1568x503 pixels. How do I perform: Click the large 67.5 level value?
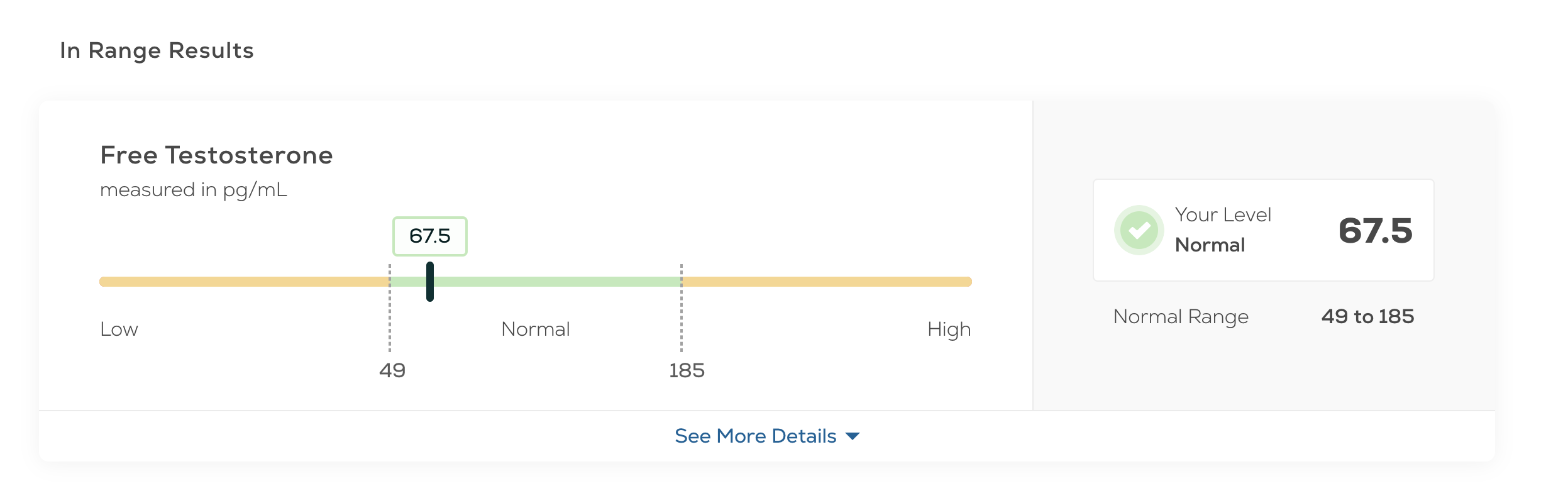(1376, 230)
